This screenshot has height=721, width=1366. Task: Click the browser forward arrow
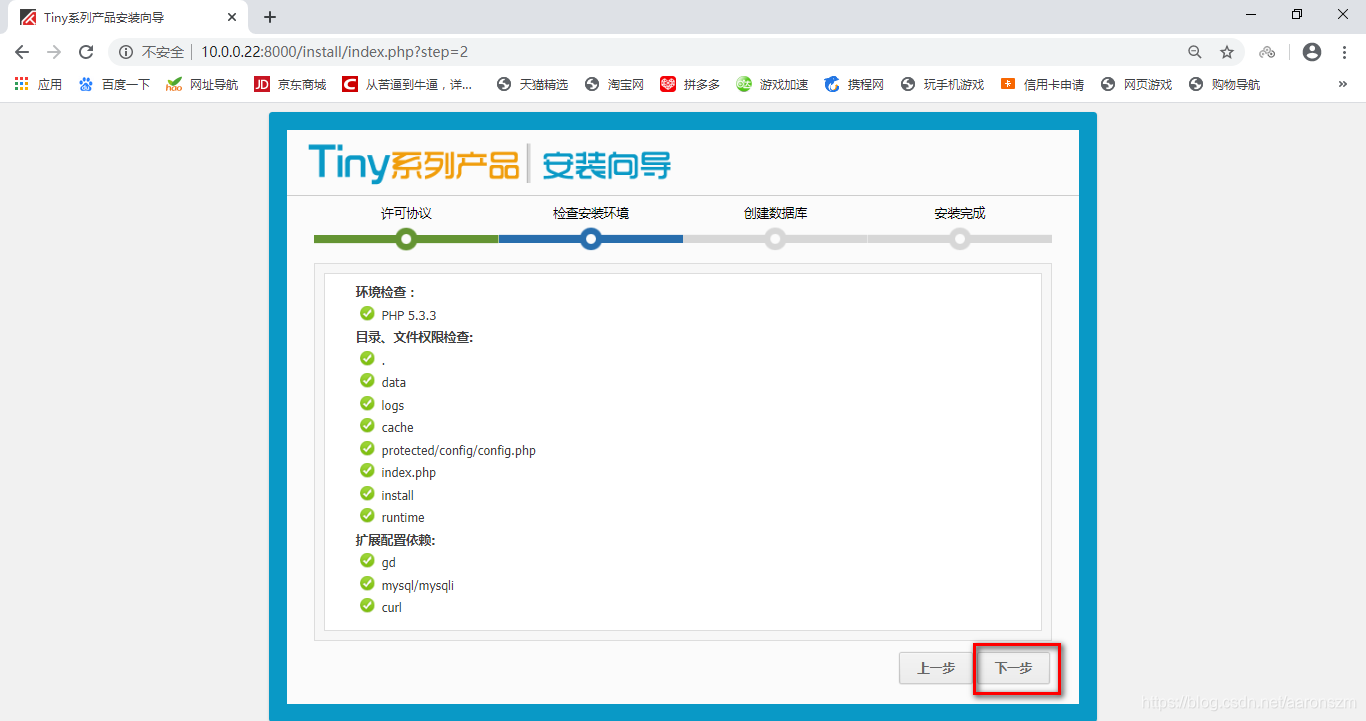[54, 52]
